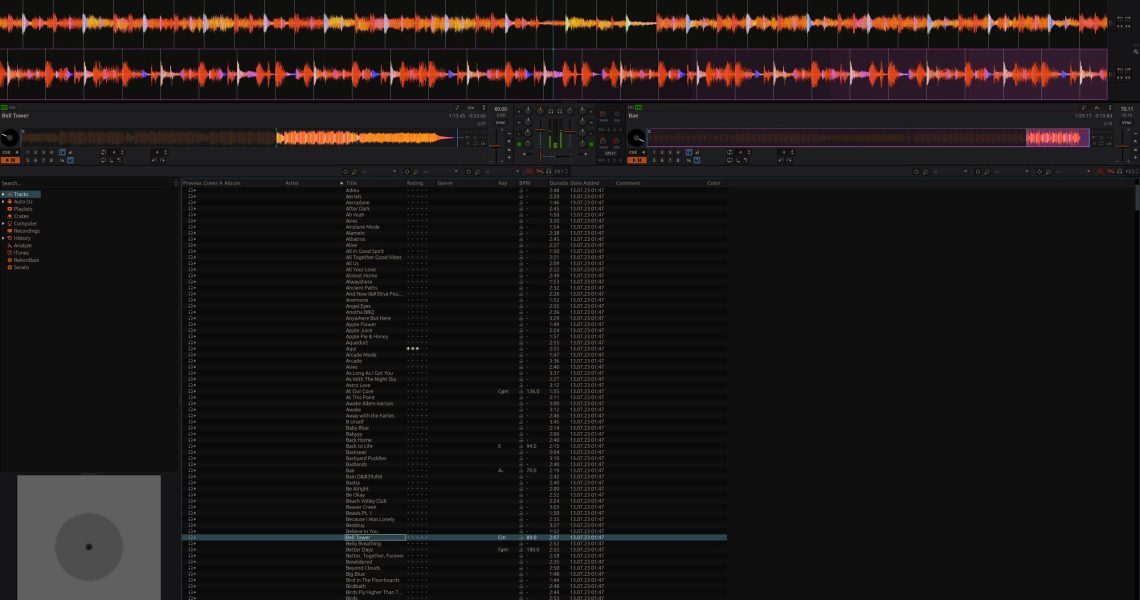Screen dimensions: 1140x600
Task: Click the Crates icon in the sidebar
Action: tap(10, 216)
